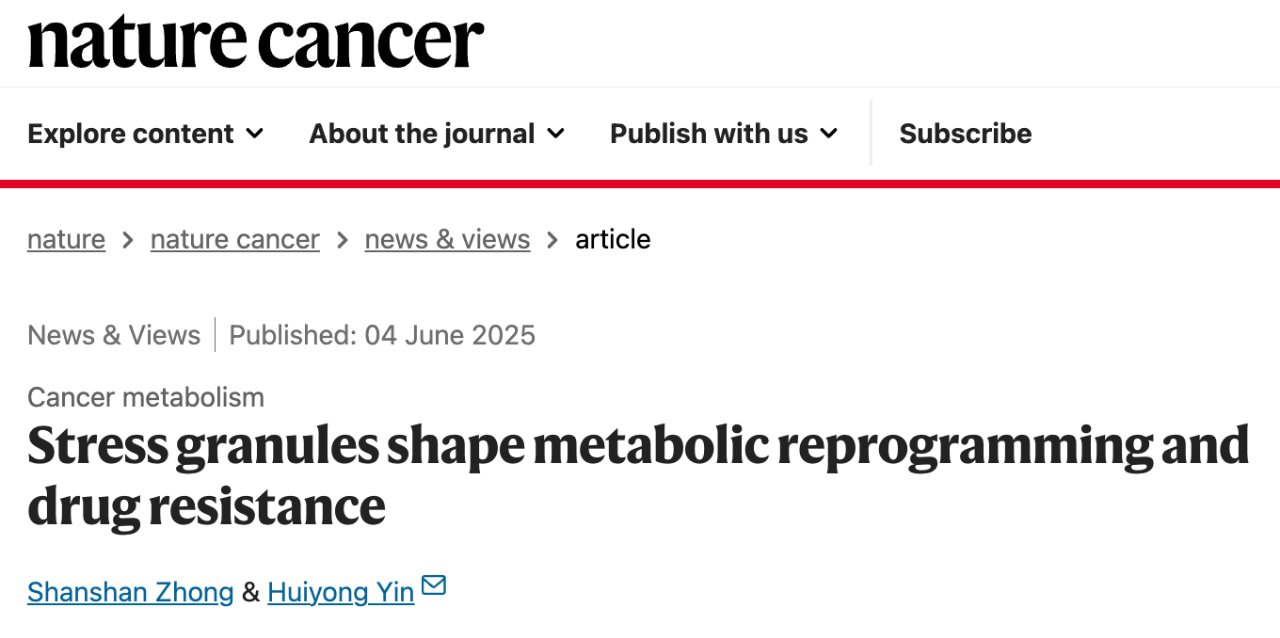Expand the Explore content menu

145,133
